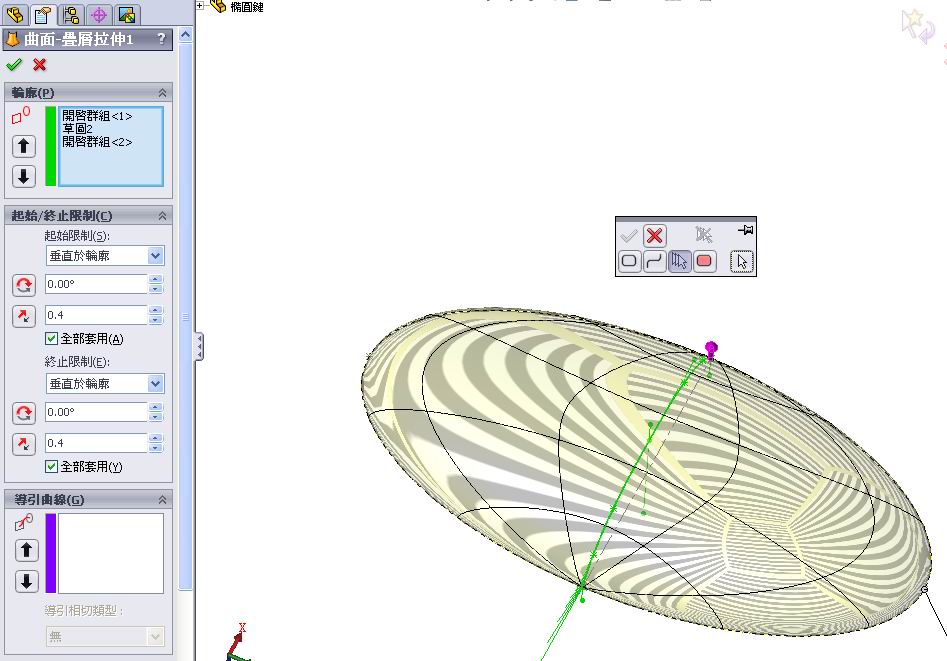The width and height of the screenshot is (947, 661).
Task: Click the end angle 0.00° field
Action: [96, 412]
